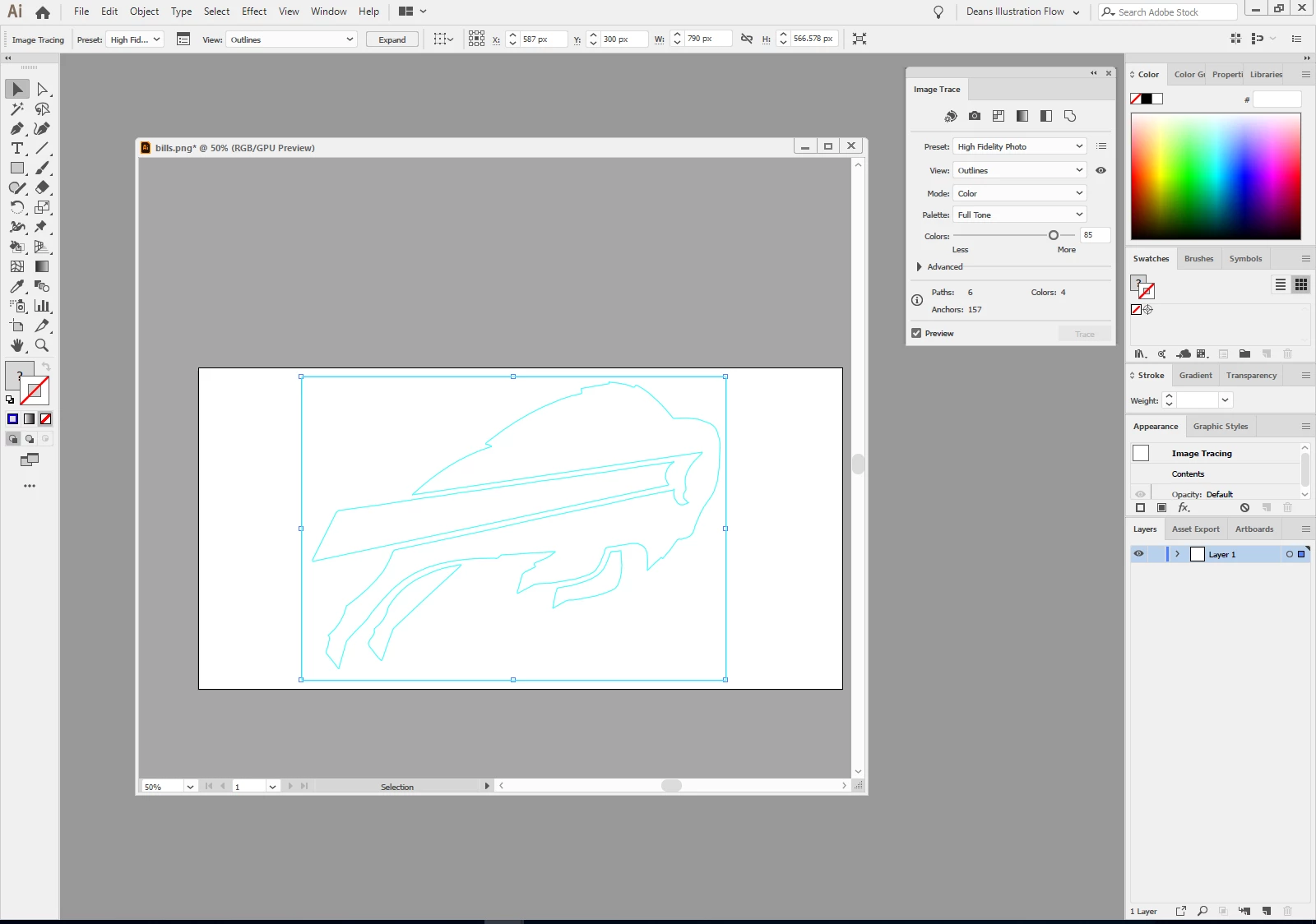
Task: Select the Column Graph tool
Action: point(43,306)
